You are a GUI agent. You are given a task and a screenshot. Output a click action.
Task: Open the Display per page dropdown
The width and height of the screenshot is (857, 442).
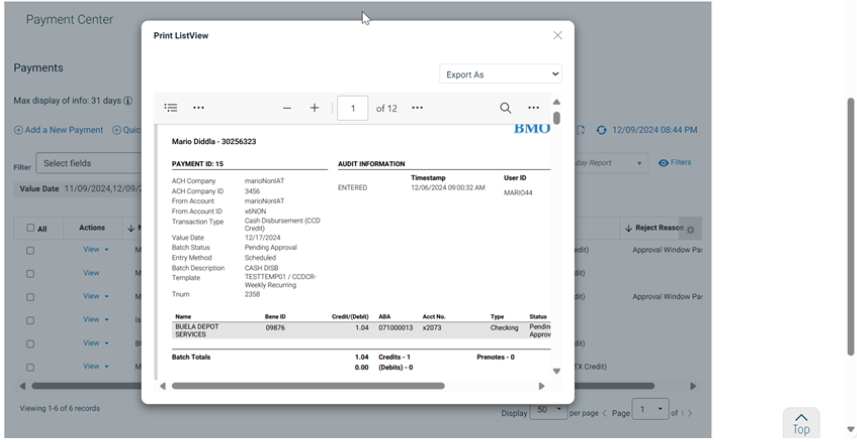click(x=548, y=409)
